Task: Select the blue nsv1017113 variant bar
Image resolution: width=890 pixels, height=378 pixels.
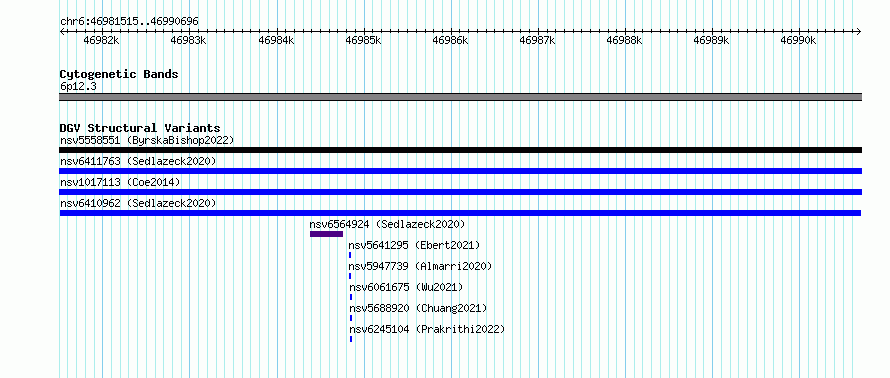Action: coord(460,192)
